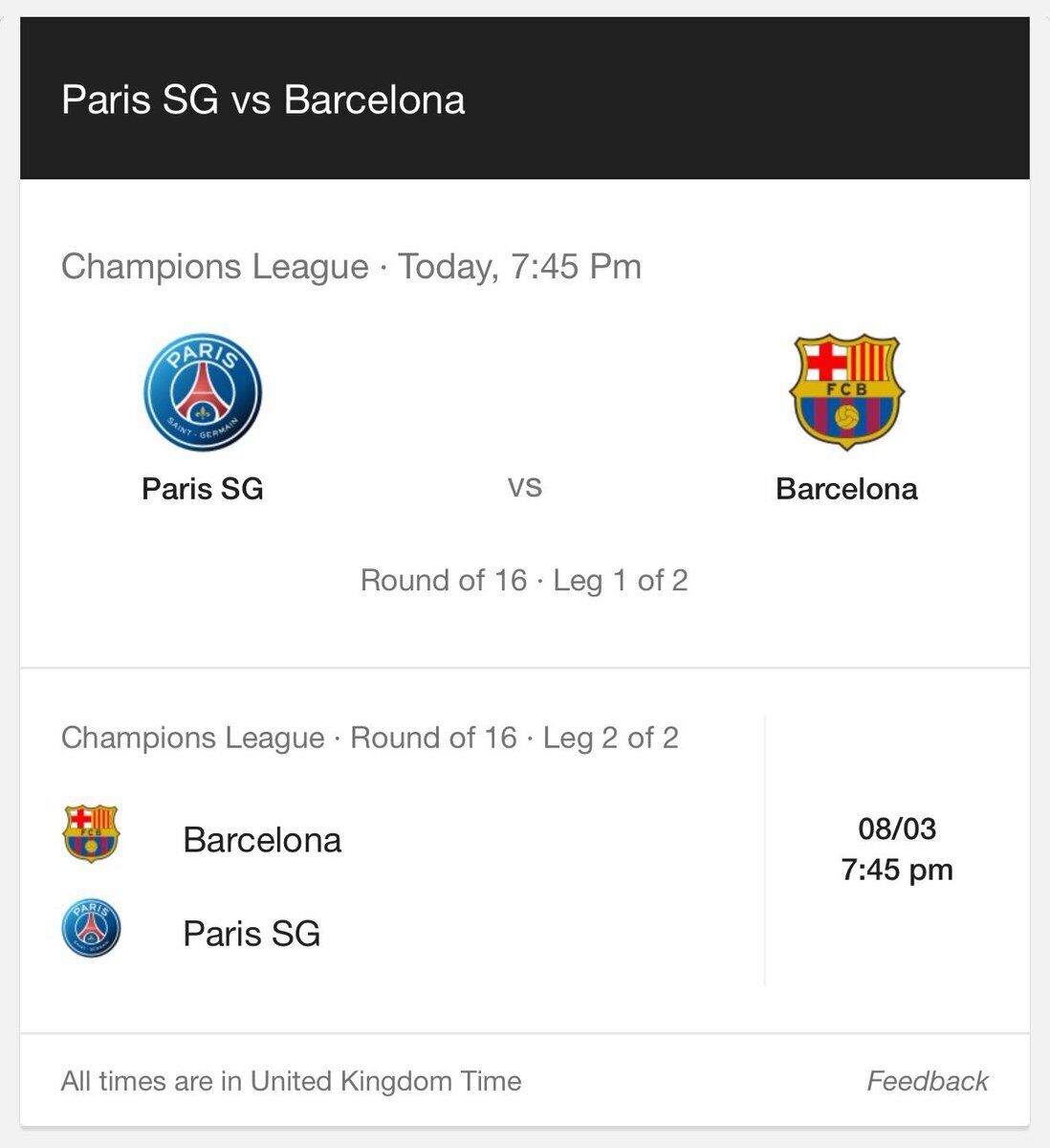Click the "Leg 2 of 2" label
Viewport: 1050px width, 1148px height.
pyautogui.click(x=611, y=738)
